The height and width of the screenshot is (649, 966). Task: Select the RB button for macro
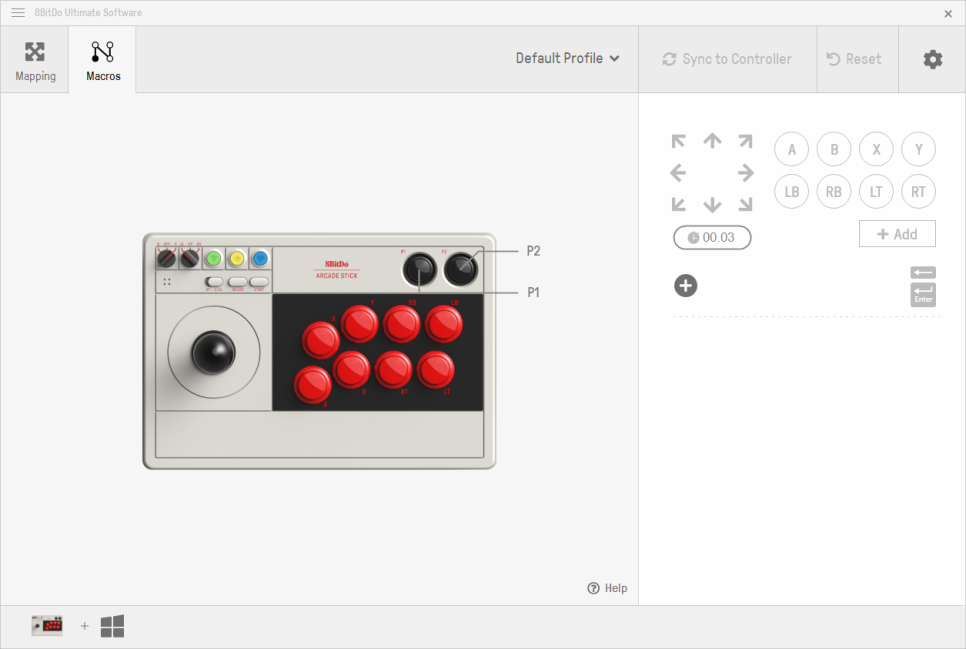[x=834, y=192]
